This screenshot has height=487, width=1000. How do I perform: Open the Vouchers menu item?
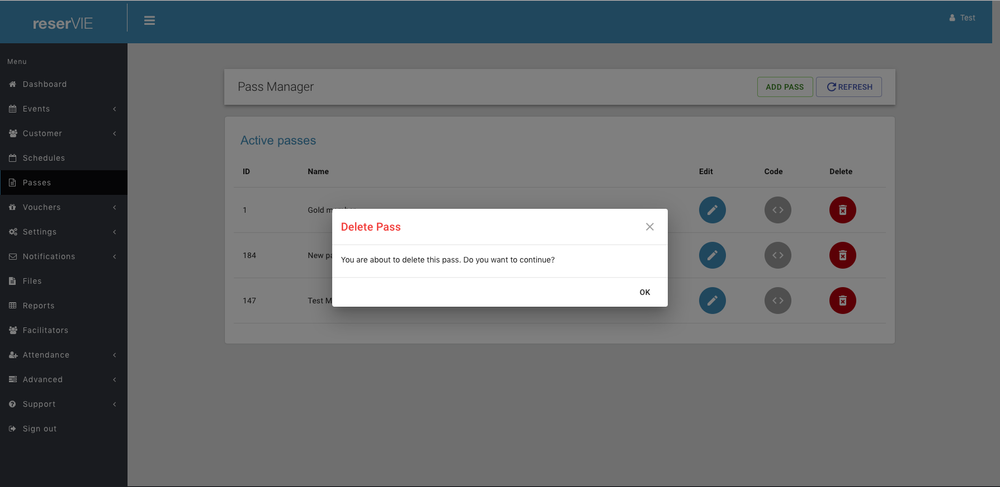pos(64,207)
